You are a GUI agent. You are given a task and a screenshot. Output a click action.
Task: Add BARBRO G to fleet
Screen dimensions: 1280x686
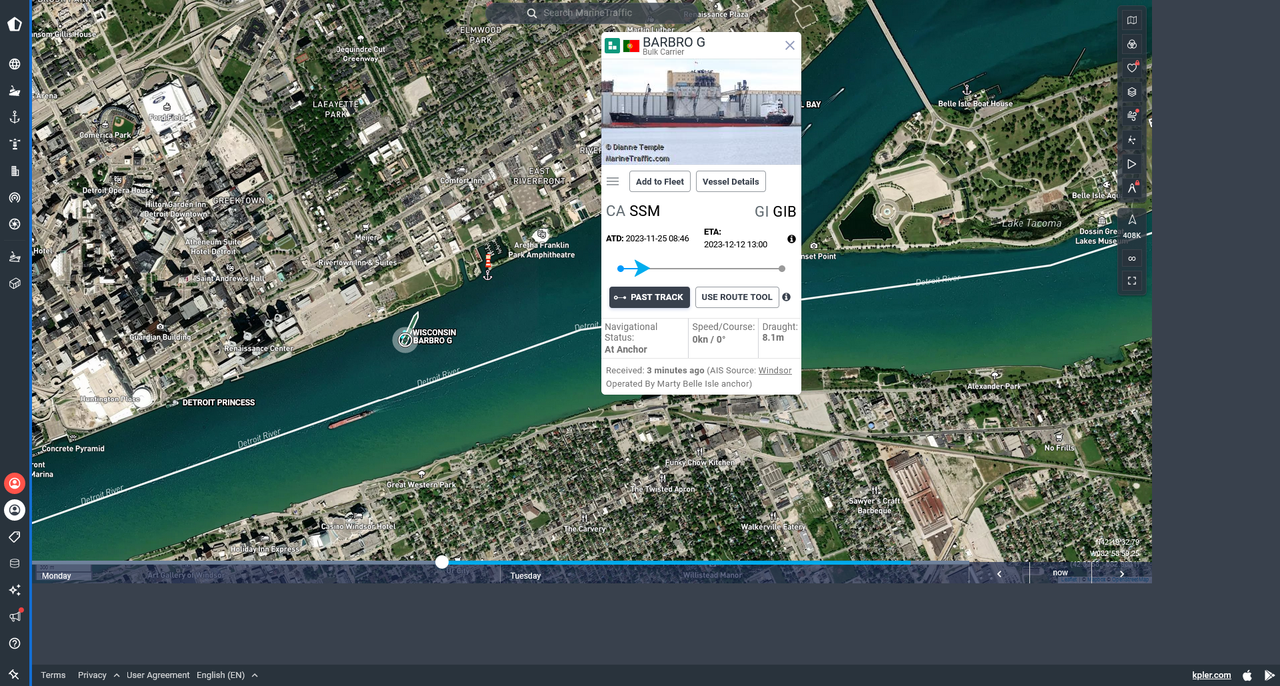pos(660,181)
